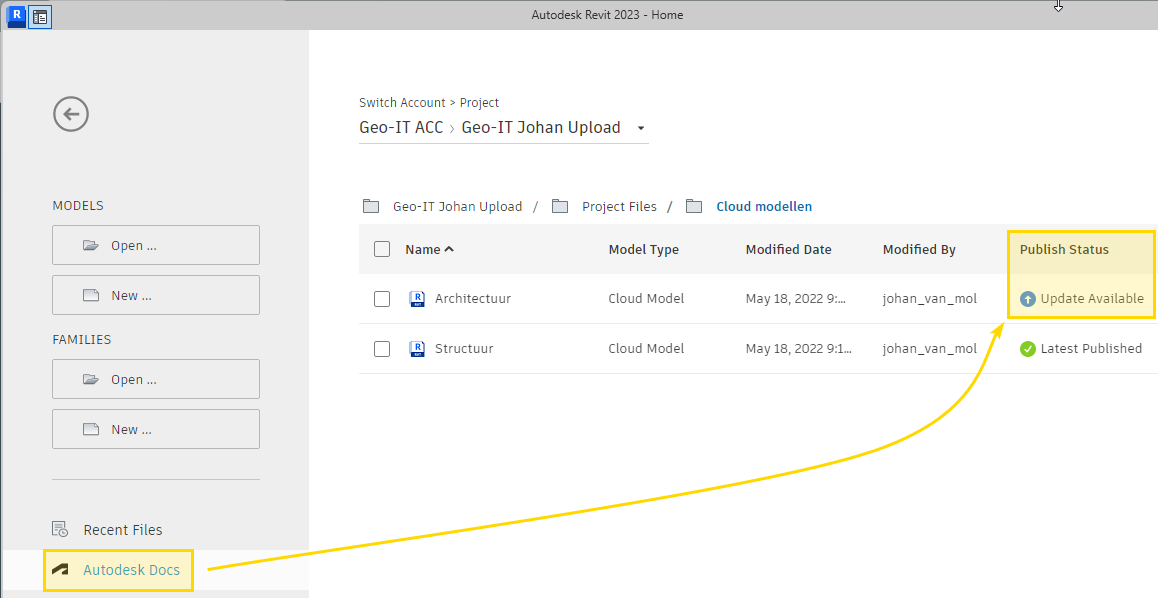Click the Autodesk Docs logo icon
Viewport: 1158px width, 598px height.
coord(60,570)
